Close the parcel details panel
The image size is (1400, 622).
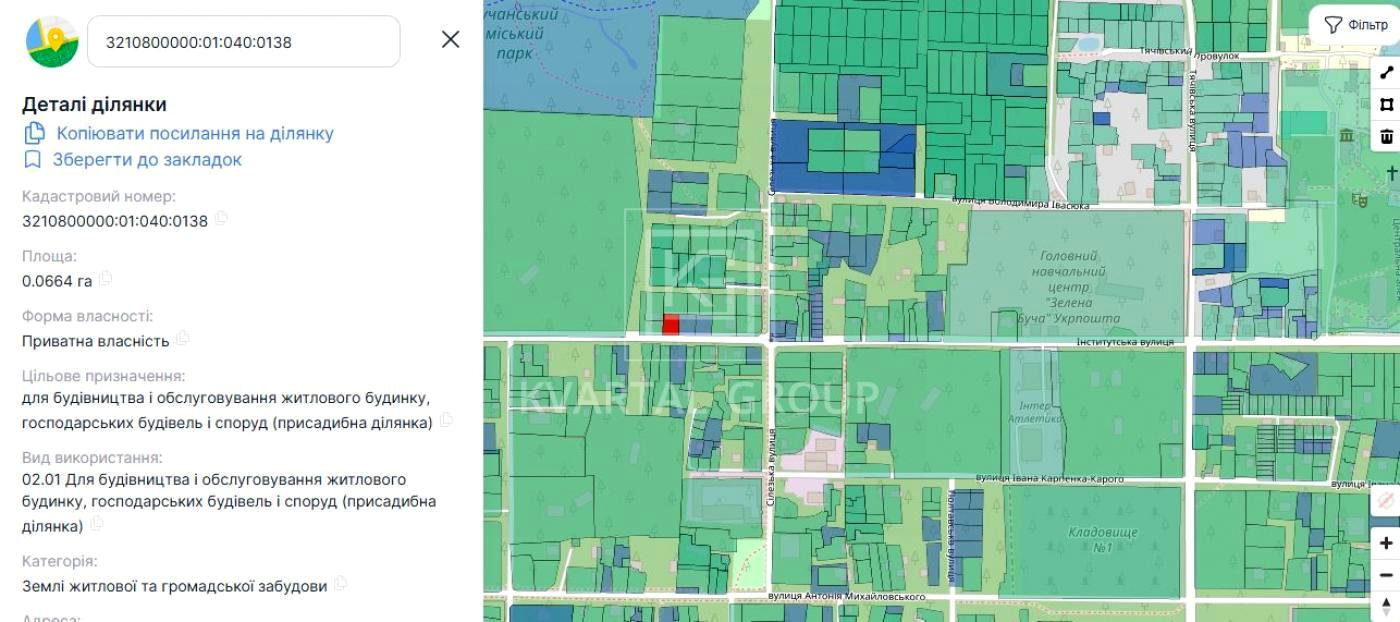pos(451,39)
